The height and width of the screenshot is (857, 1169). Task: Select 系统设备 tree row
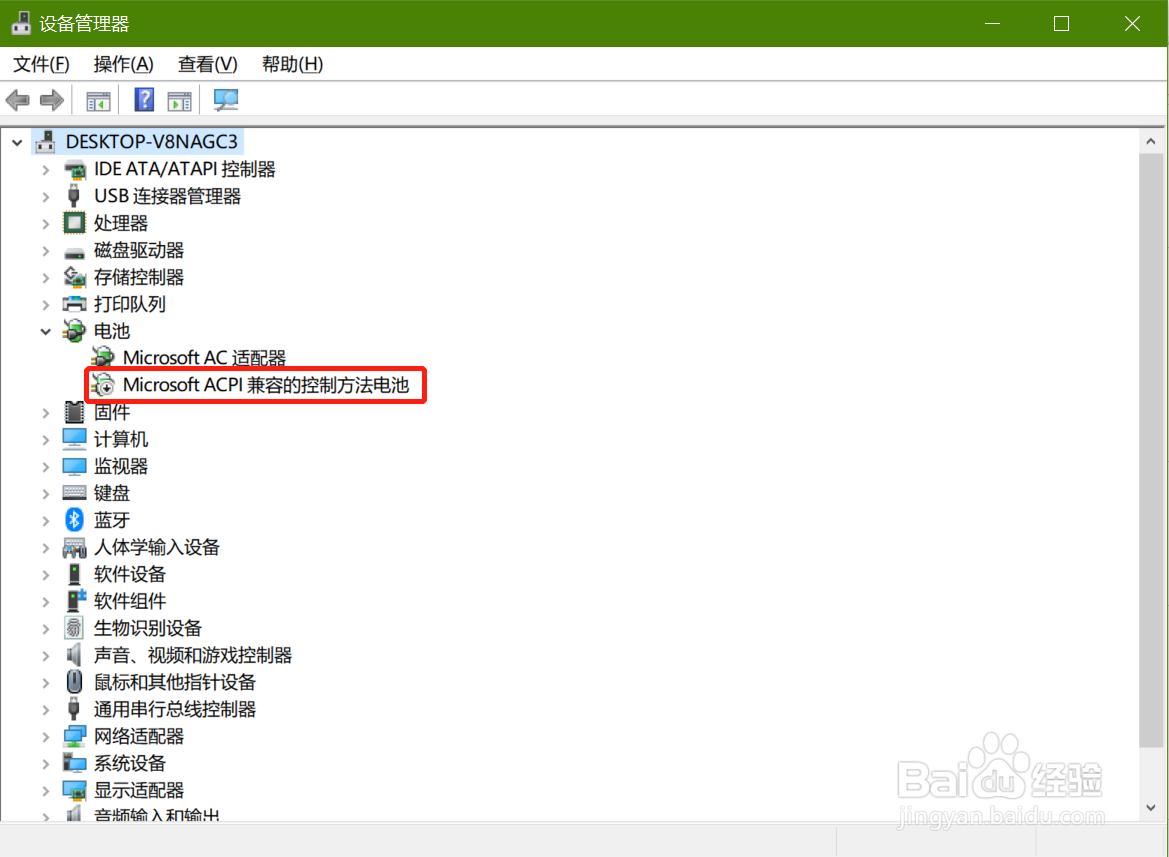pyautogui.click(x=130, y=764)
